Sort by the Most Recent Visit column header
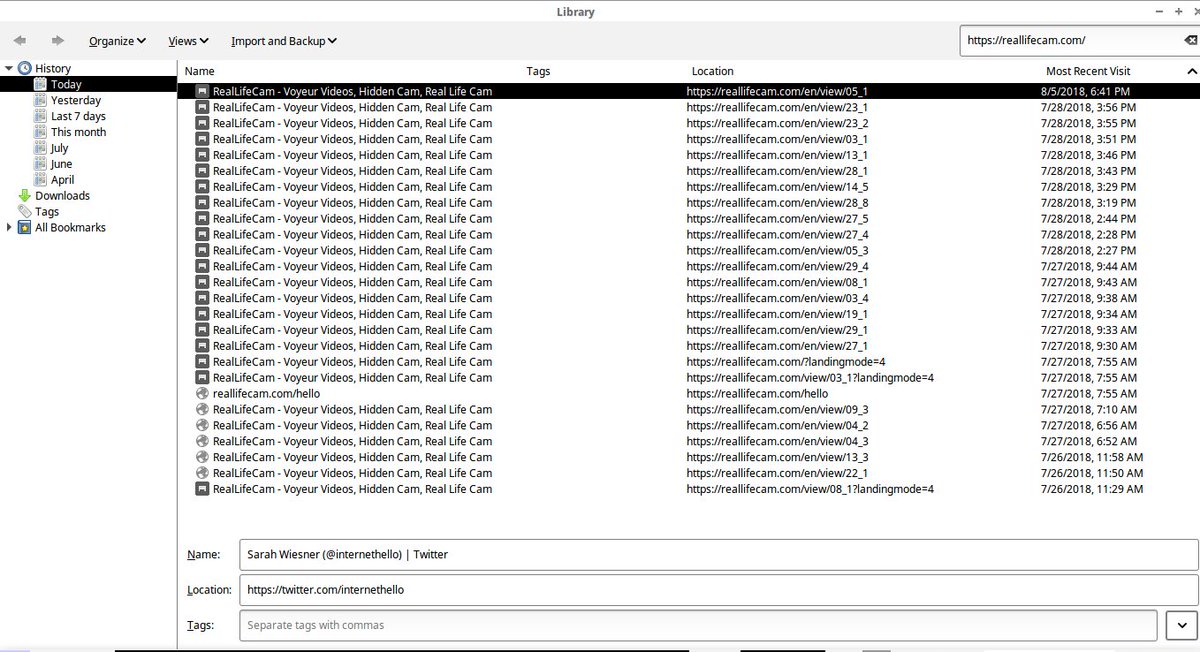The image size is (1200, 652). point(1088,71)
